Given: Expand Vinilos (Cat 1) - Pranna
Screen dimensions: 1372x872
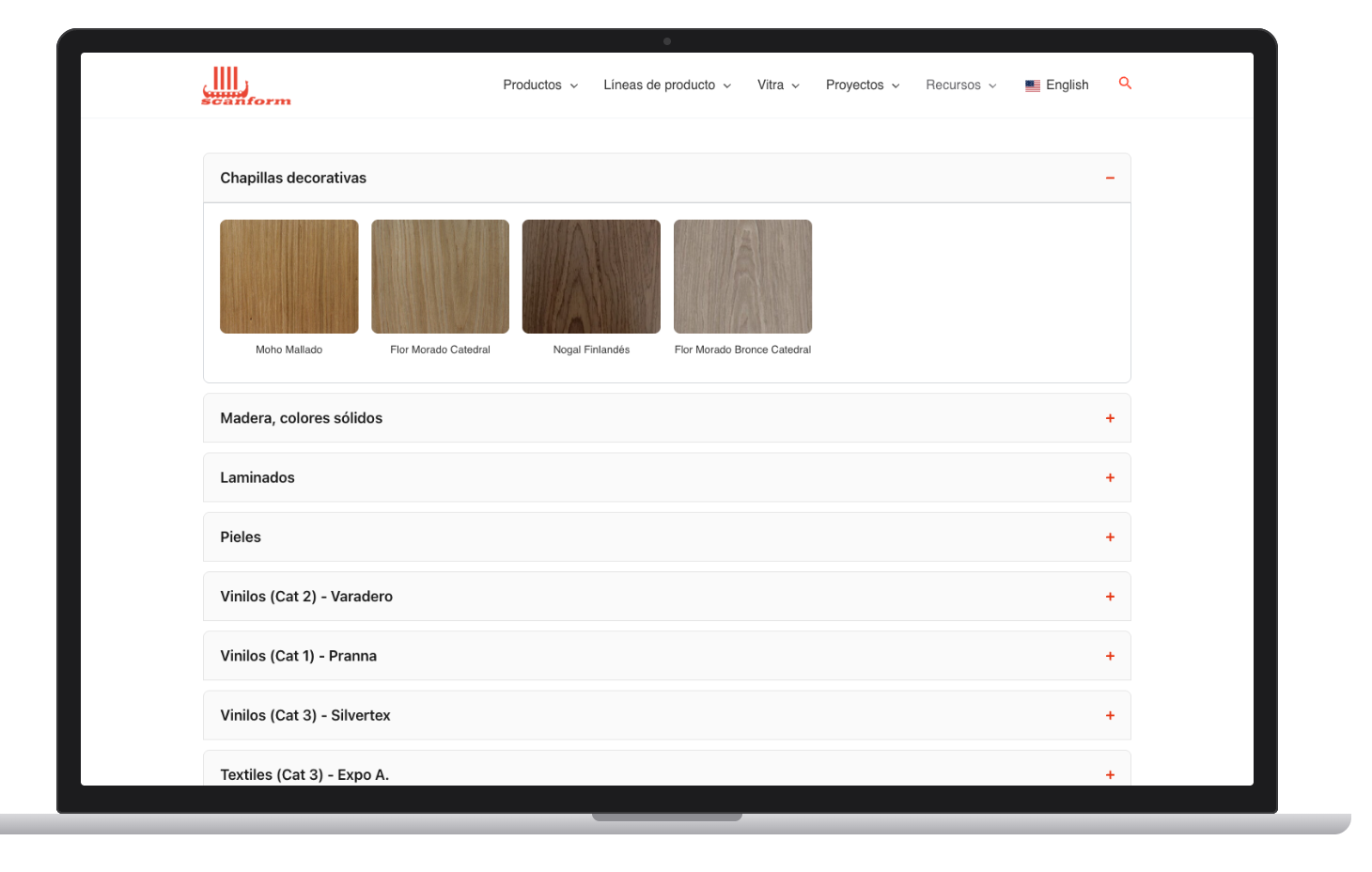Looking at the screenshot, I should tap(667, 656).
